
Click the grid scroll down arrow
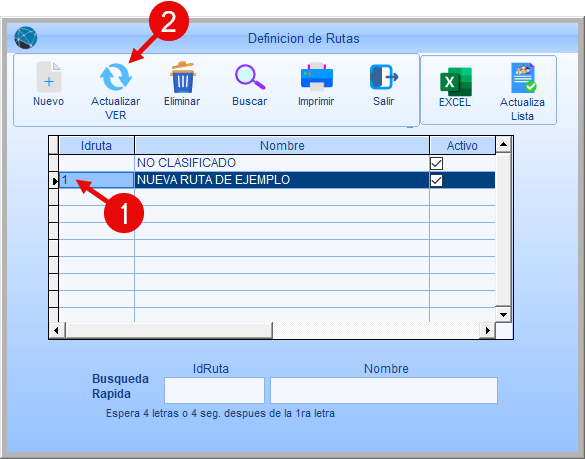(x=503, y=315)
